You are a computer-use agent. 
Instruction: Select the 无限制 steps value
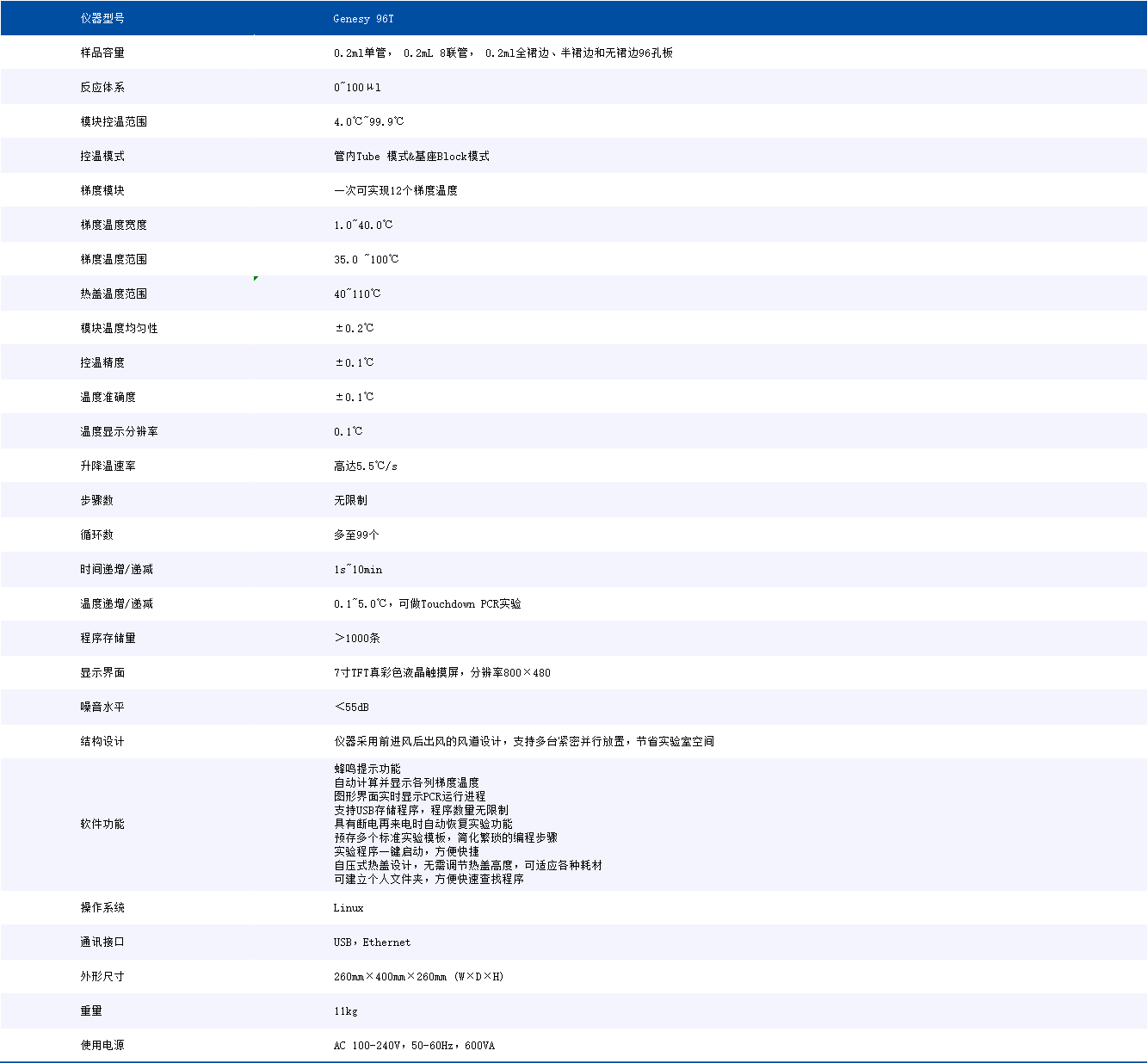350,500
